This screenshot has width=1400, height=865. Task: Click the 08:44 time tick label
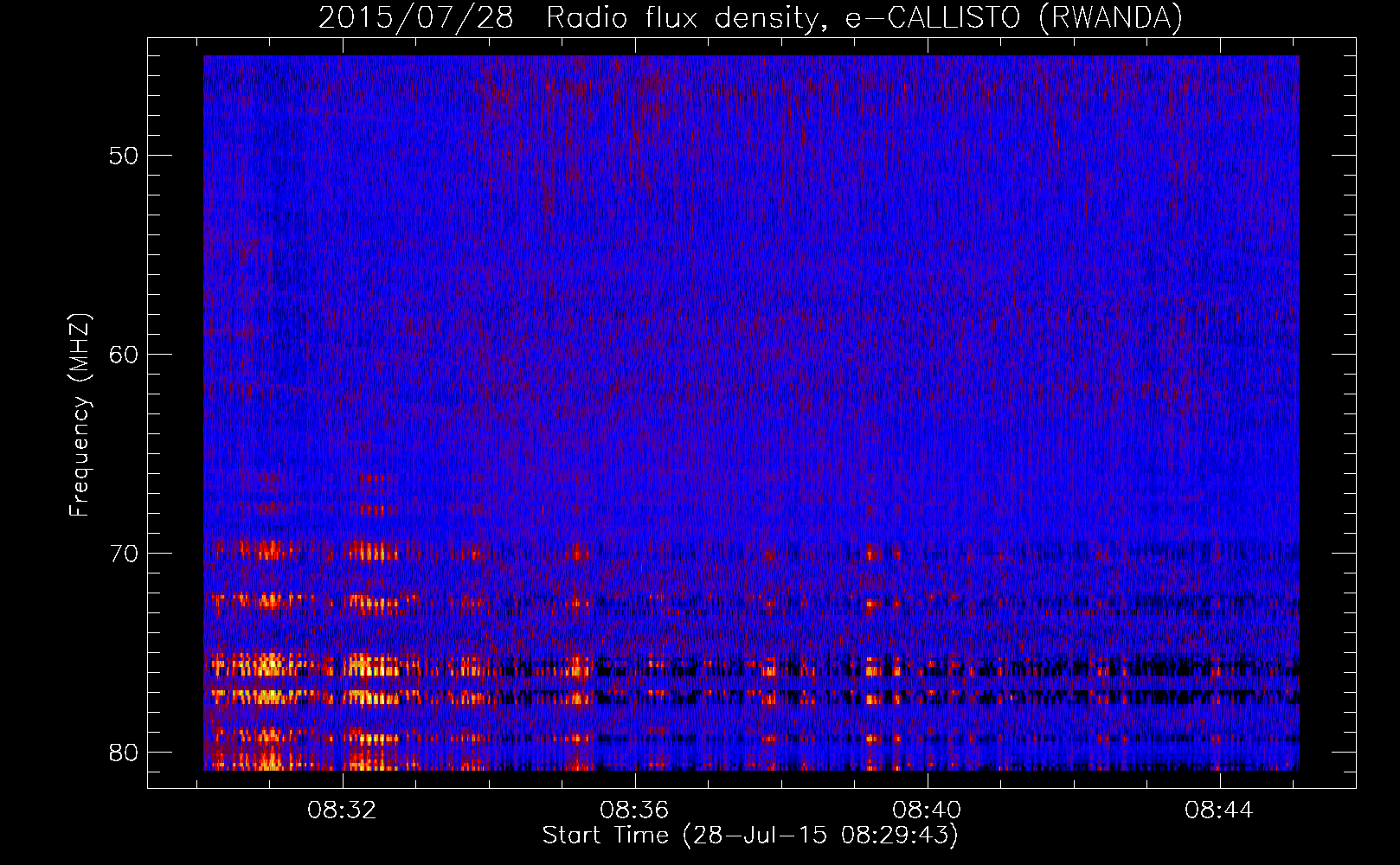tap(1219, 811)
